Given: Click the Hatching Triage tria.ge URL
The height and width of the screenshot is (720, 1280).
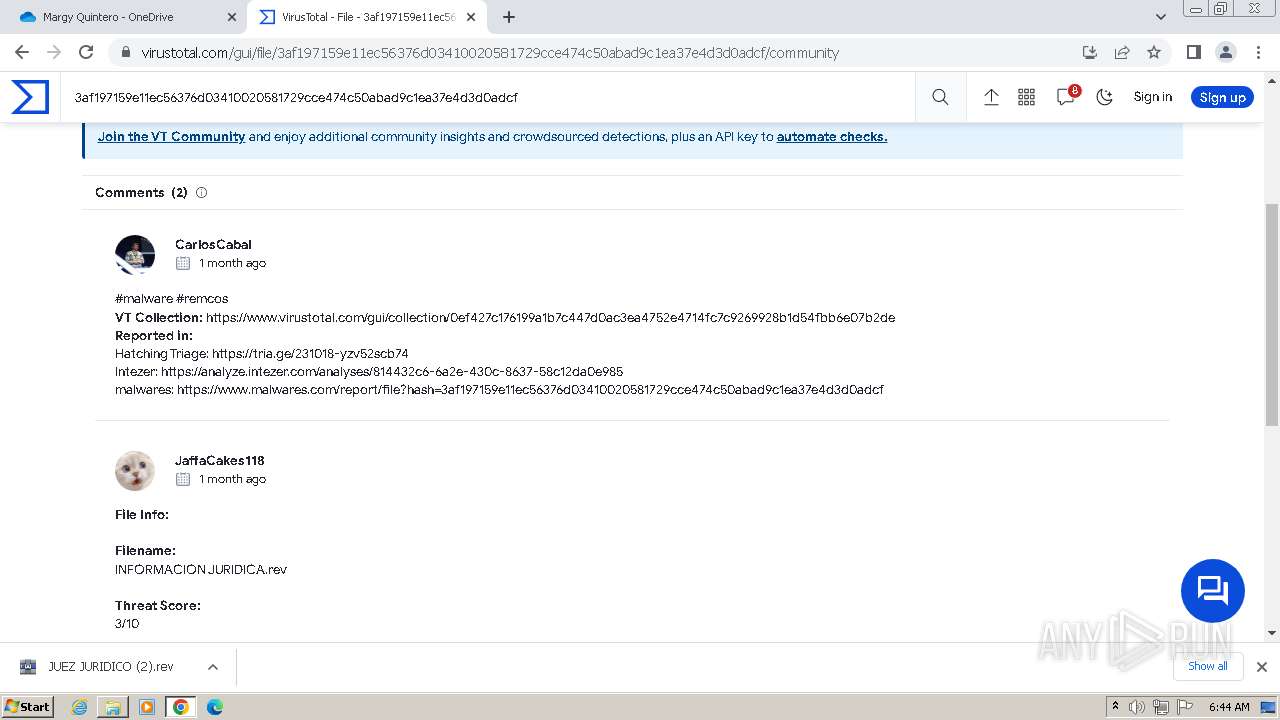Looking at the screenshot, I should click(310, 353).
